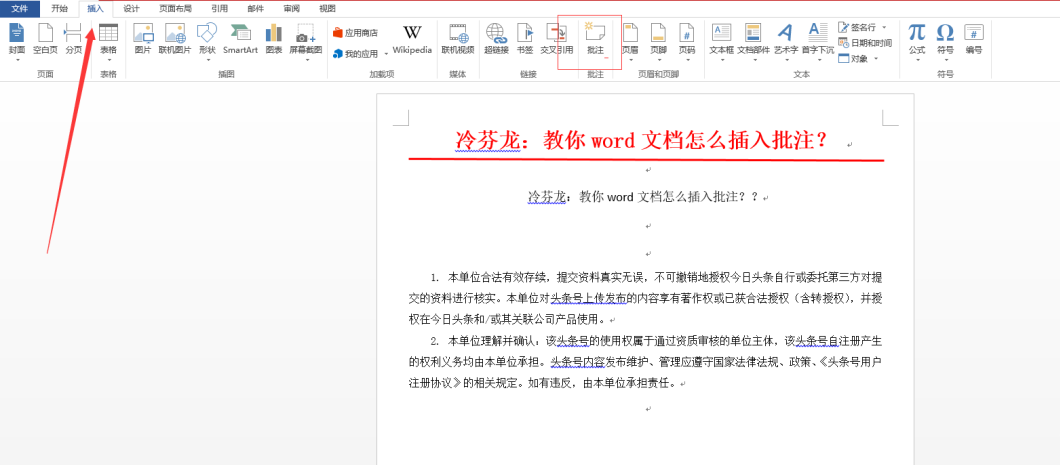1060x465 pixels.
Task: Switch to the 视图 view tab
Action: point(327,9)
